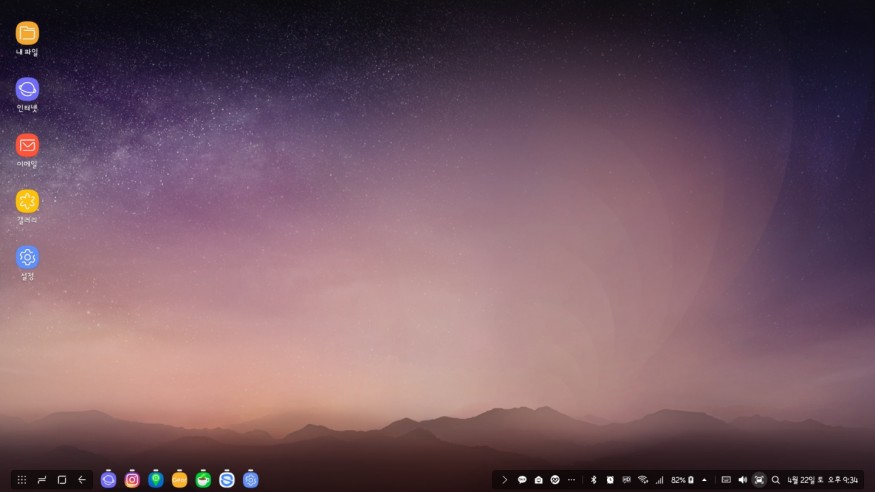This screenshot has height=492, width=875.
Task: Toggle Wi-Fi icon in status tray
Action: (x=643, y=480)
